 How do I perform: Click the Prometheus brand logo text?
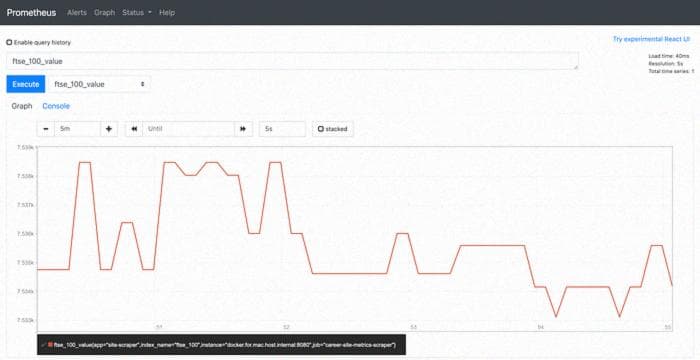tap(31, 13)
